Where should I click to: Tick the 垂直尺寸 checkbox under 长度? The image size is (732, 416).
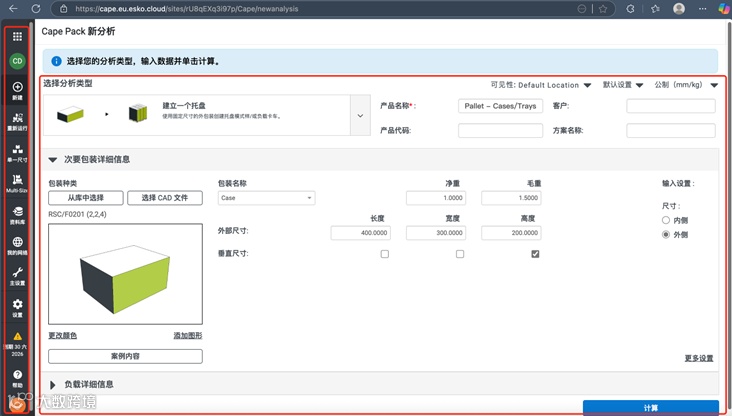pyautogui.click(x=385, y=254)
